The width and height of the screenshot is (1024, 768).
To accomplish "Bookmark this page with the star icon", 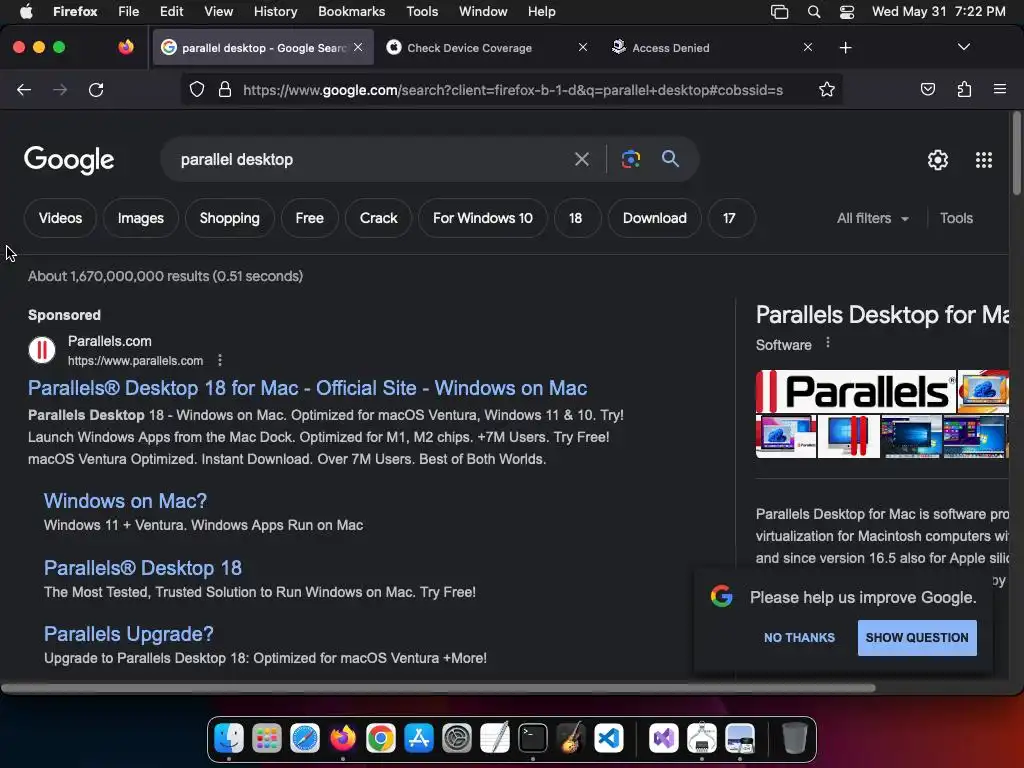I will click(827, 89).
